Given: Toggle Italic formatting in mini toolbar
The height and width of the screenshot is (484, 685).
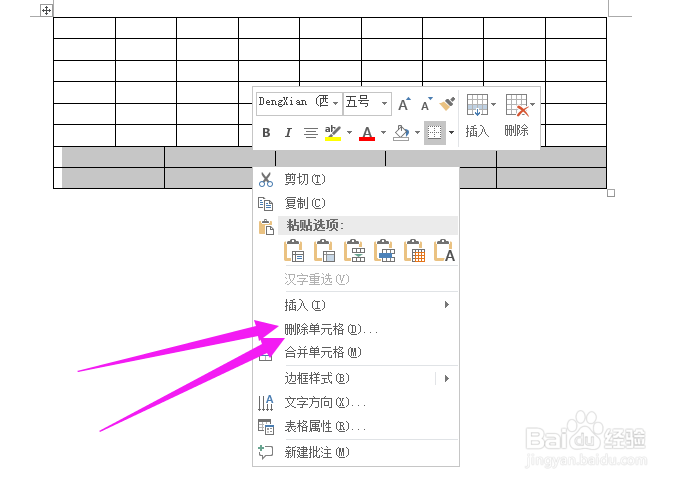Looking at the screenshot, I should click(288, 132).
